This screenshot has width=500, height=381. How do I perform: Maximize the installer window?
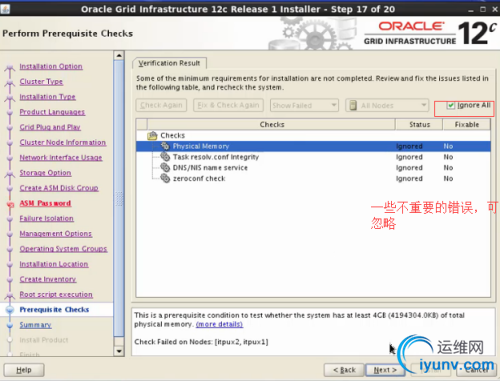click(x=483, y=9)
